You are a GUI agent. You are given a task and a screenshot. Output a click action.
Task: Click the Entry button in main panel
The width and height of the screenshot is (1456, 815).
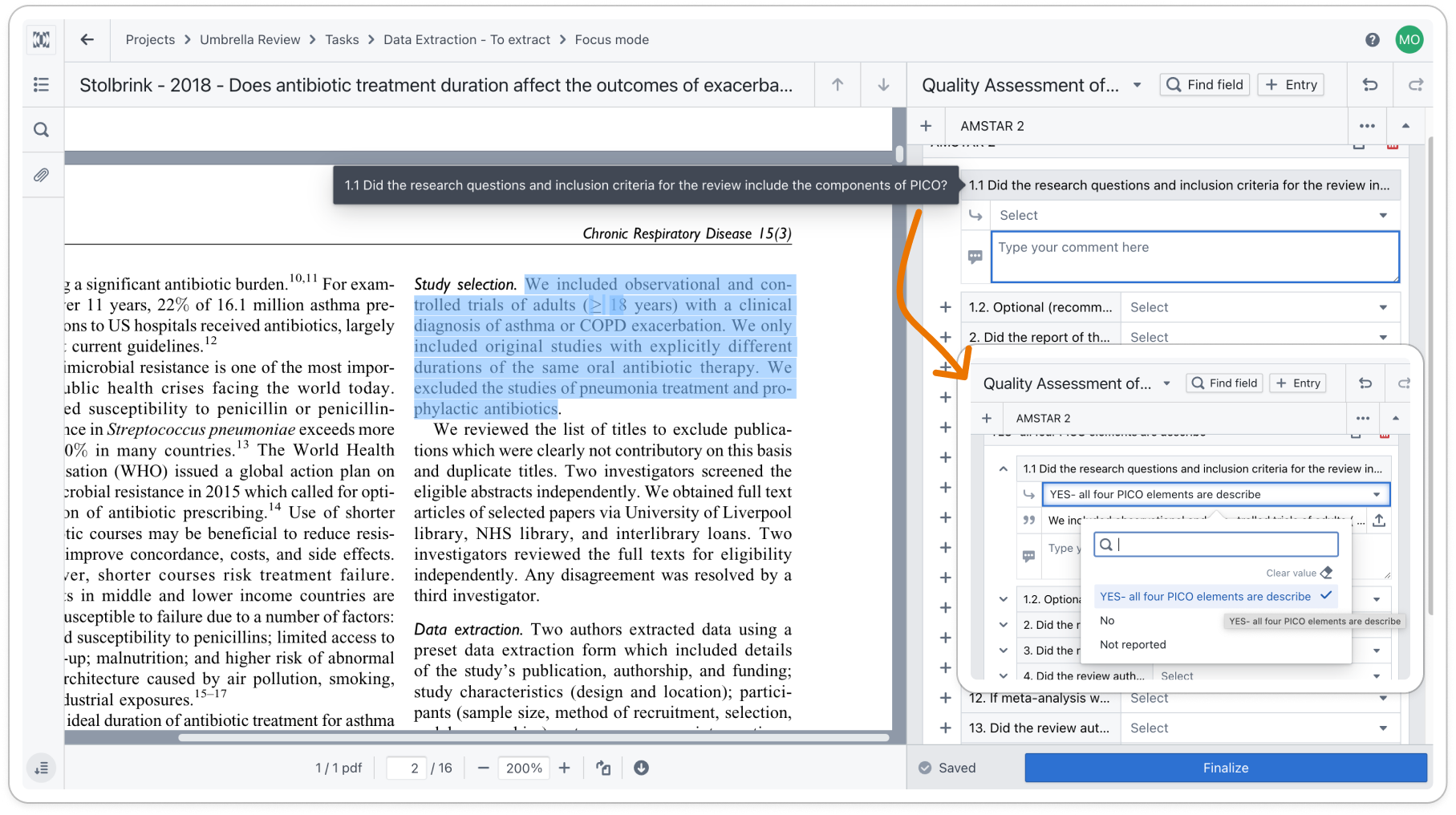(x=1291, y=84)
